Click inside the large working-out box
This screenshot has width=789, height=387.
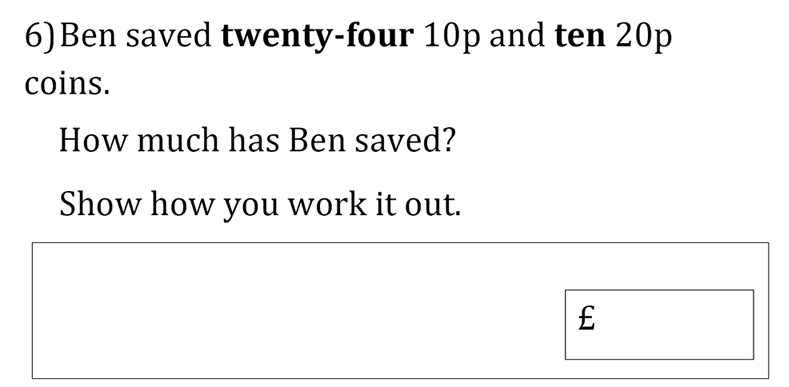(x=297, y=311)
